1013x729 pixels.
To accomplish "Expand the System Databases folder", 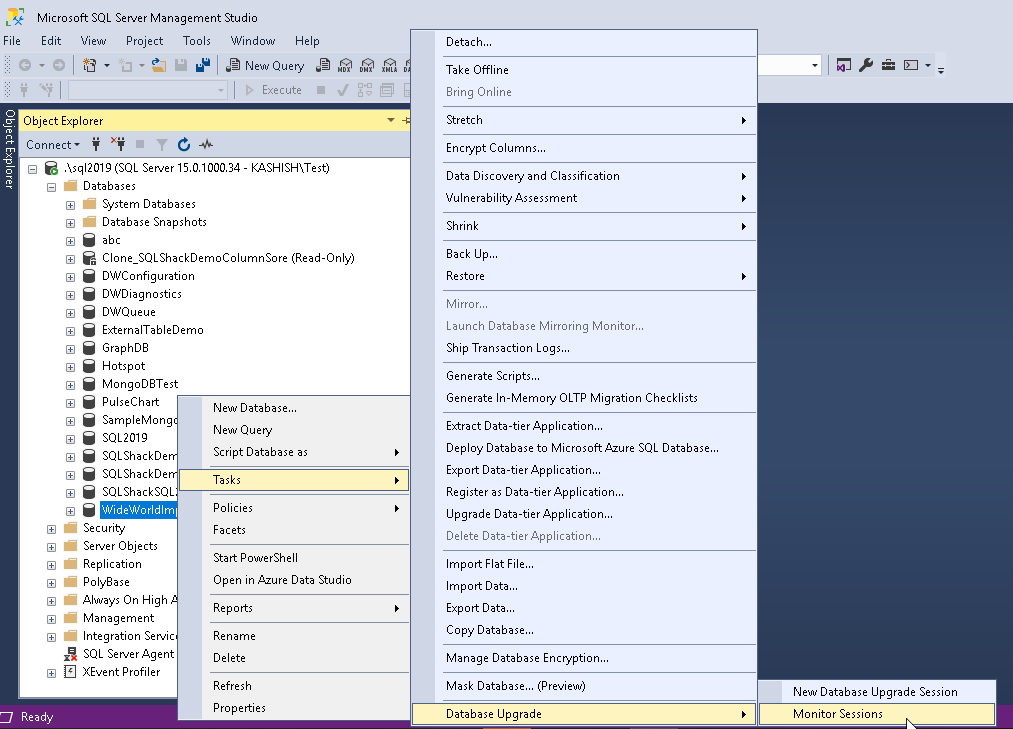I will point(70,205).
